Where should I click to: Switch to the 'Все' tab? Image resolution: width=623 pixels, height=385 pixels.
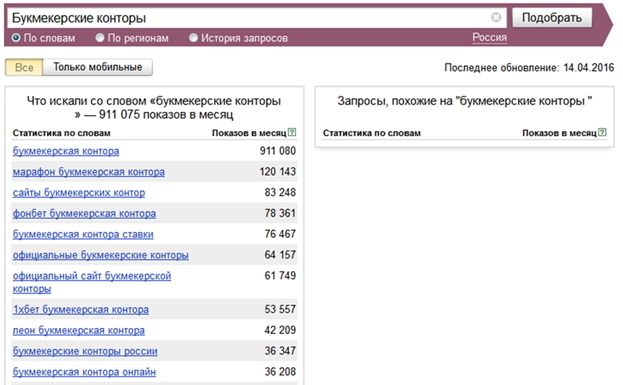coord(24,67)
